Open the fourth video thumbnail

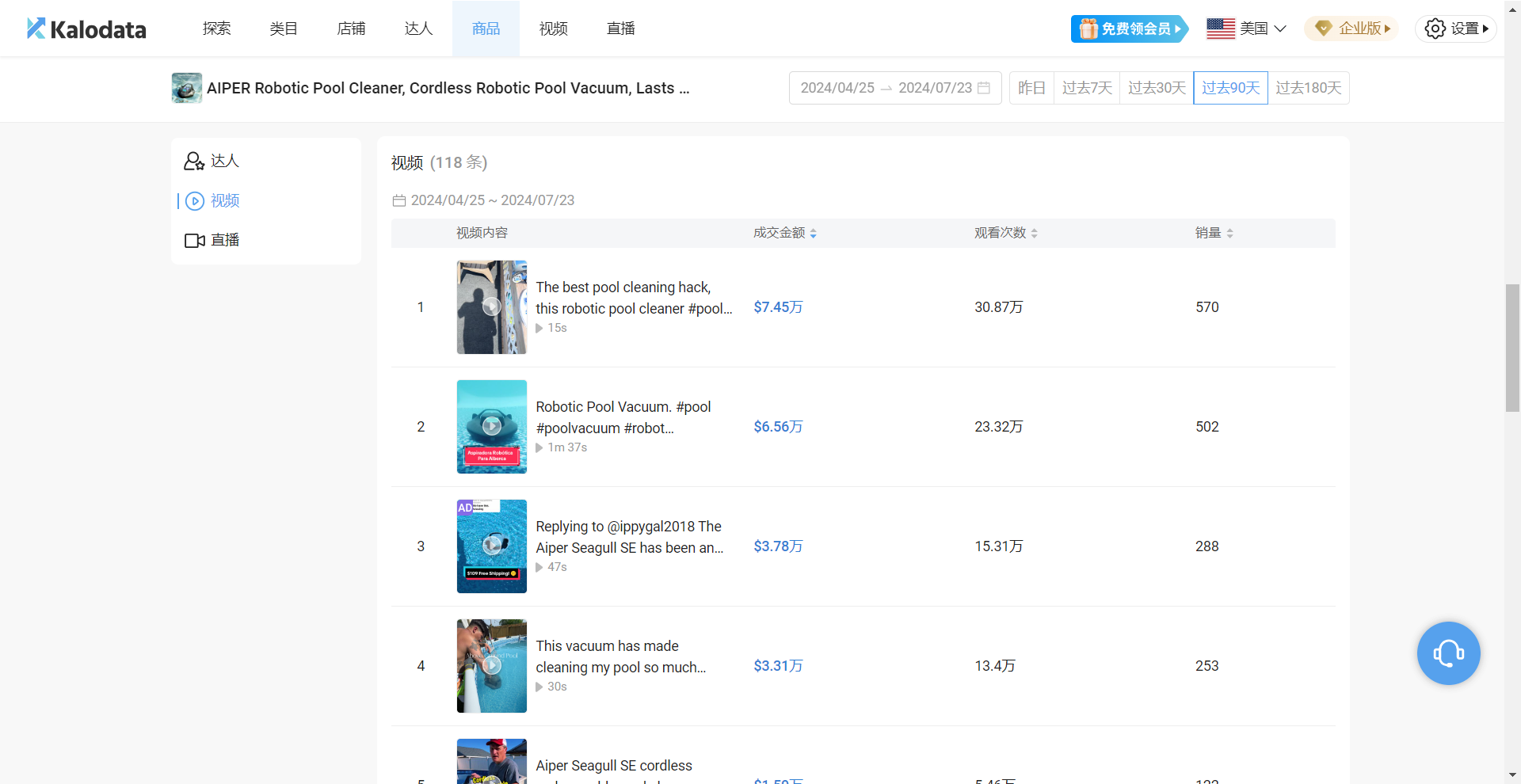(491, 666)
